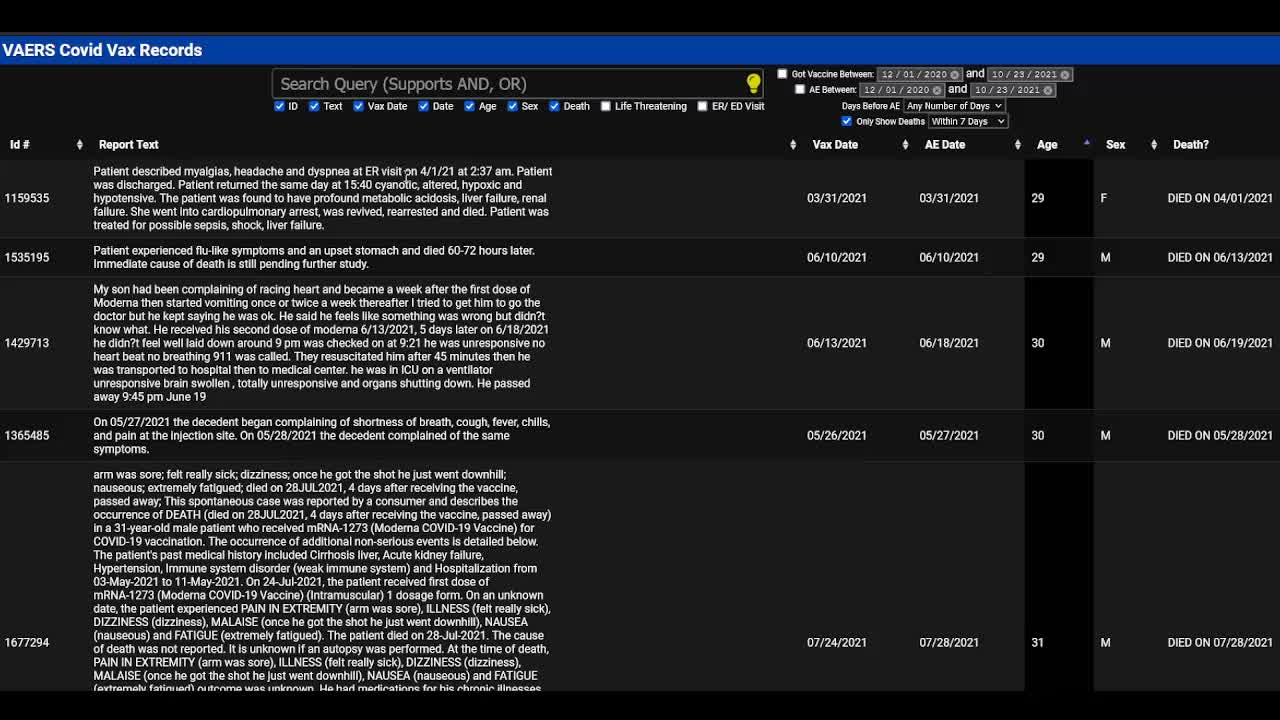Screen dimensions: 1280x720
Task: Enable the Life Threatening checkbox
Action: (605, 106)
